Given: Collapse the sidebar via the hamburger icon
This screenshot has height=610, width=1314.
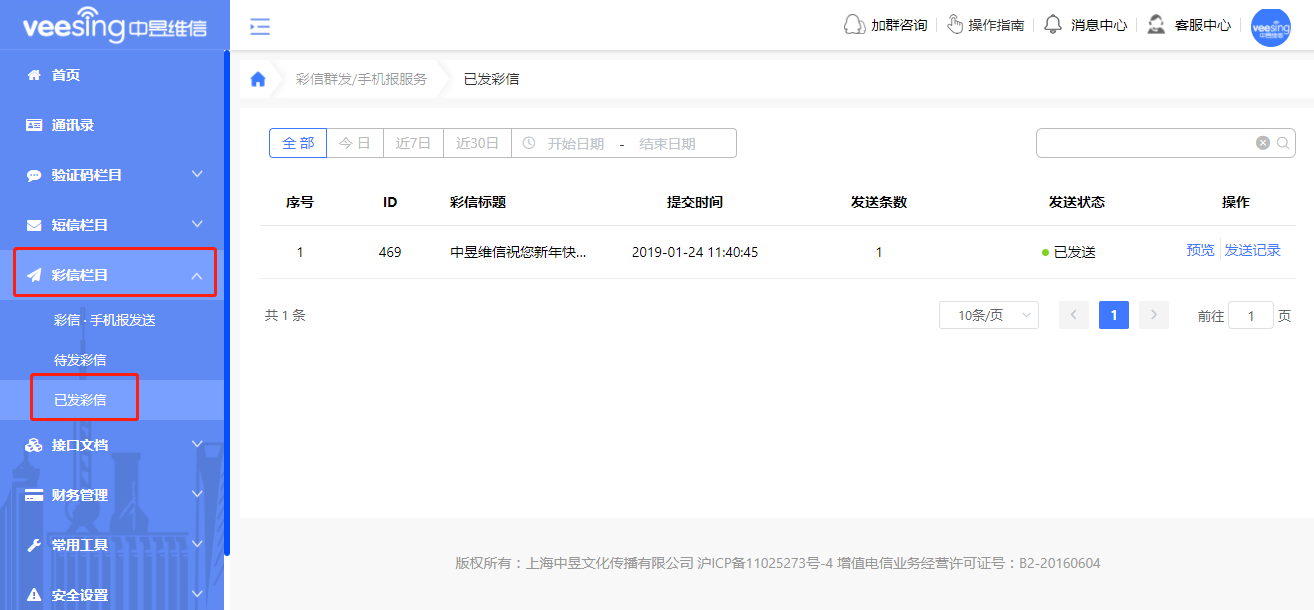Looking at the screenshot, I should click(x=259, y=27).
